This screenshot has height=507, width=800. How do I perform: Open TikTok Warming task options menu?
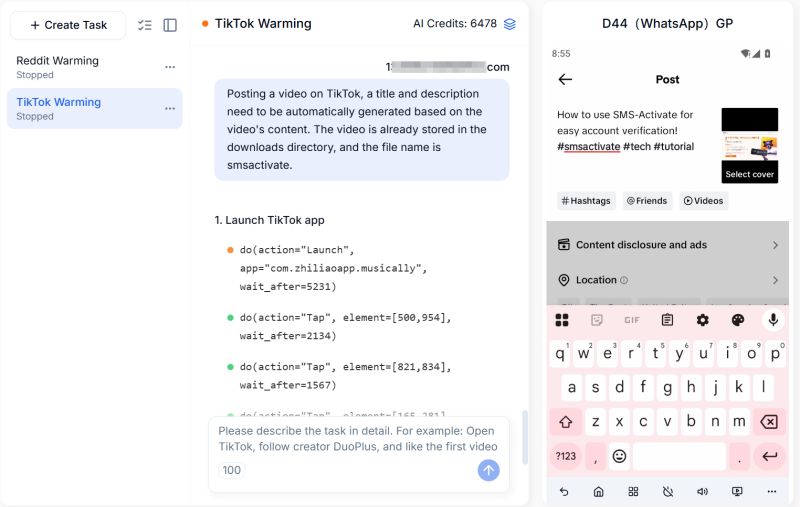pos(170,108)
